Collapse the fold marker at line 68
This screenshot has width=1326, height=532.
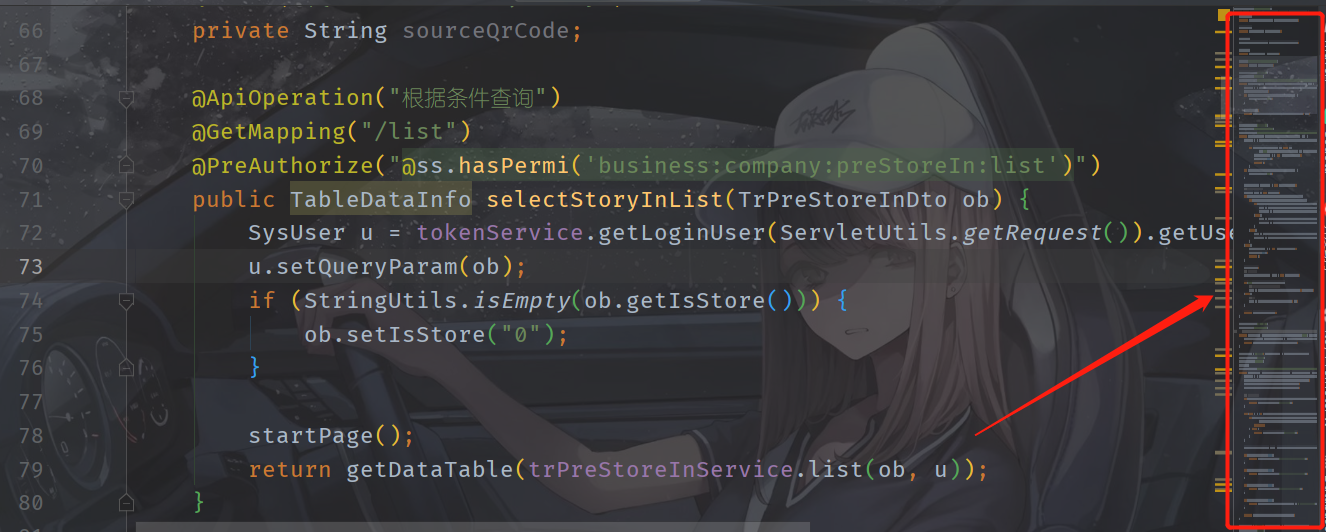click(x=126, y=98)
